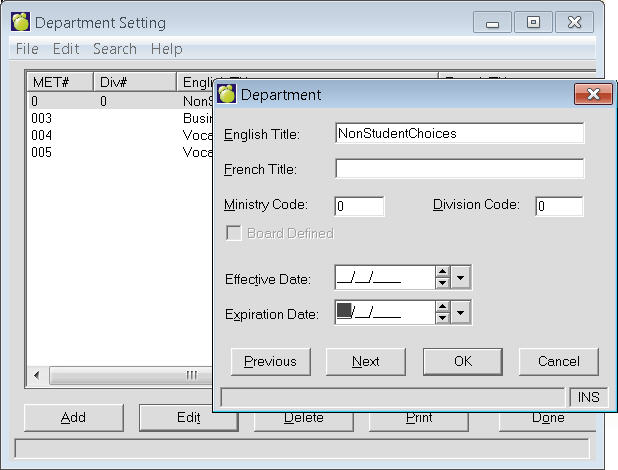Click the Department Setting window icon

point(20,22)
